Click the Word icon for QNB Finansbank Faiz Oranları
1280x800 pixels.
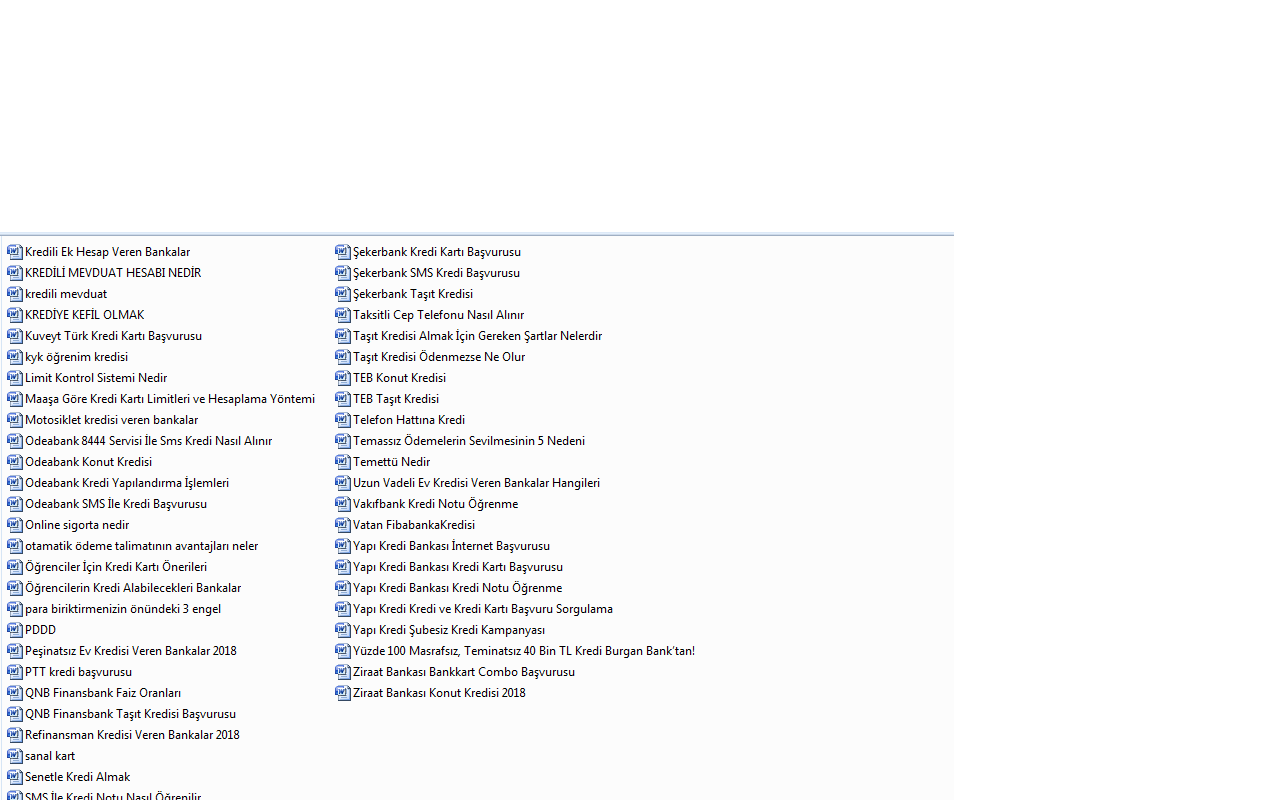pyautogui.click(x=15, y=693)
